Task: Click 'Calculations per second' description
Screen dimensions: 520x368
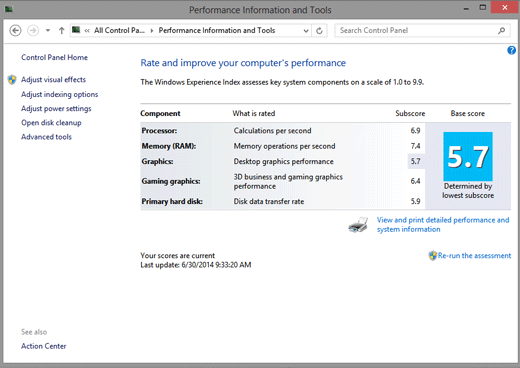Action: click(x=272, y=131)
